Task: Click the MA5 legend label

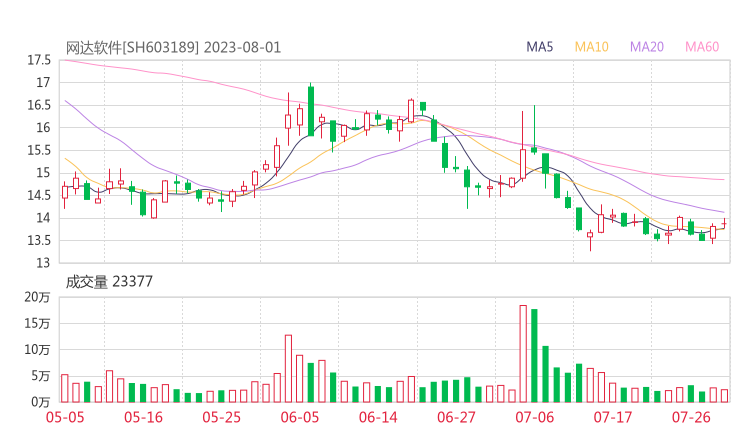Action: coord(539,47)
